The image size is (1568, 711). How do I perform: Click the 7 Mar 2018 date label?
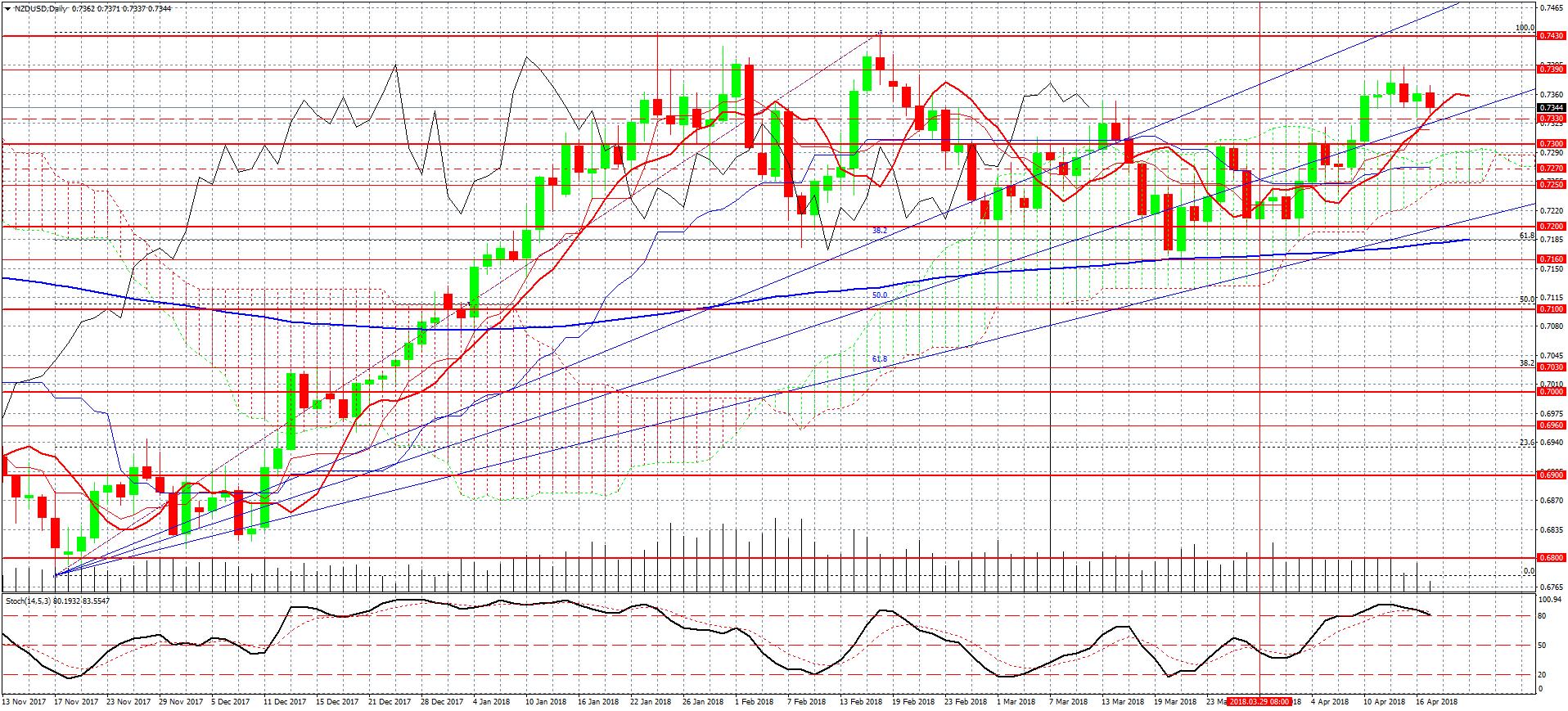pos(1068,702)
